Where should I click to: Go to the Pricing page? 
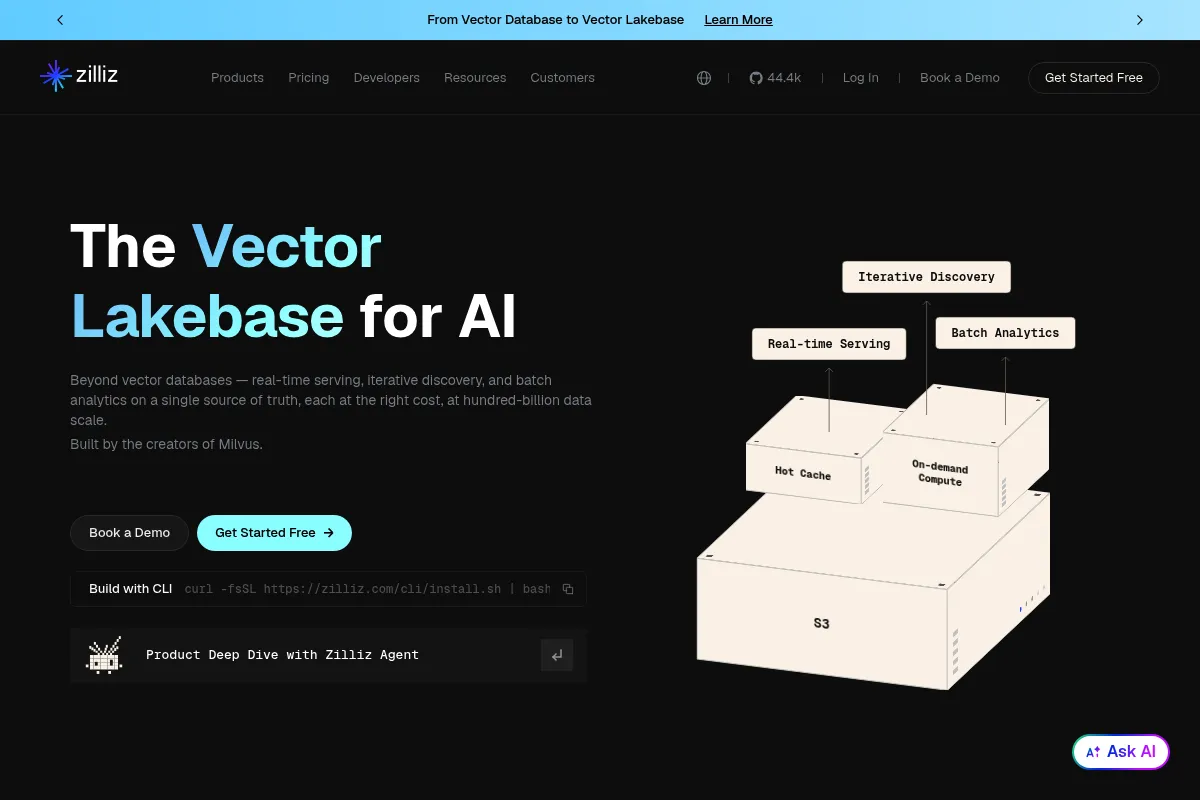pyautogui.click(x=309, y=78)
